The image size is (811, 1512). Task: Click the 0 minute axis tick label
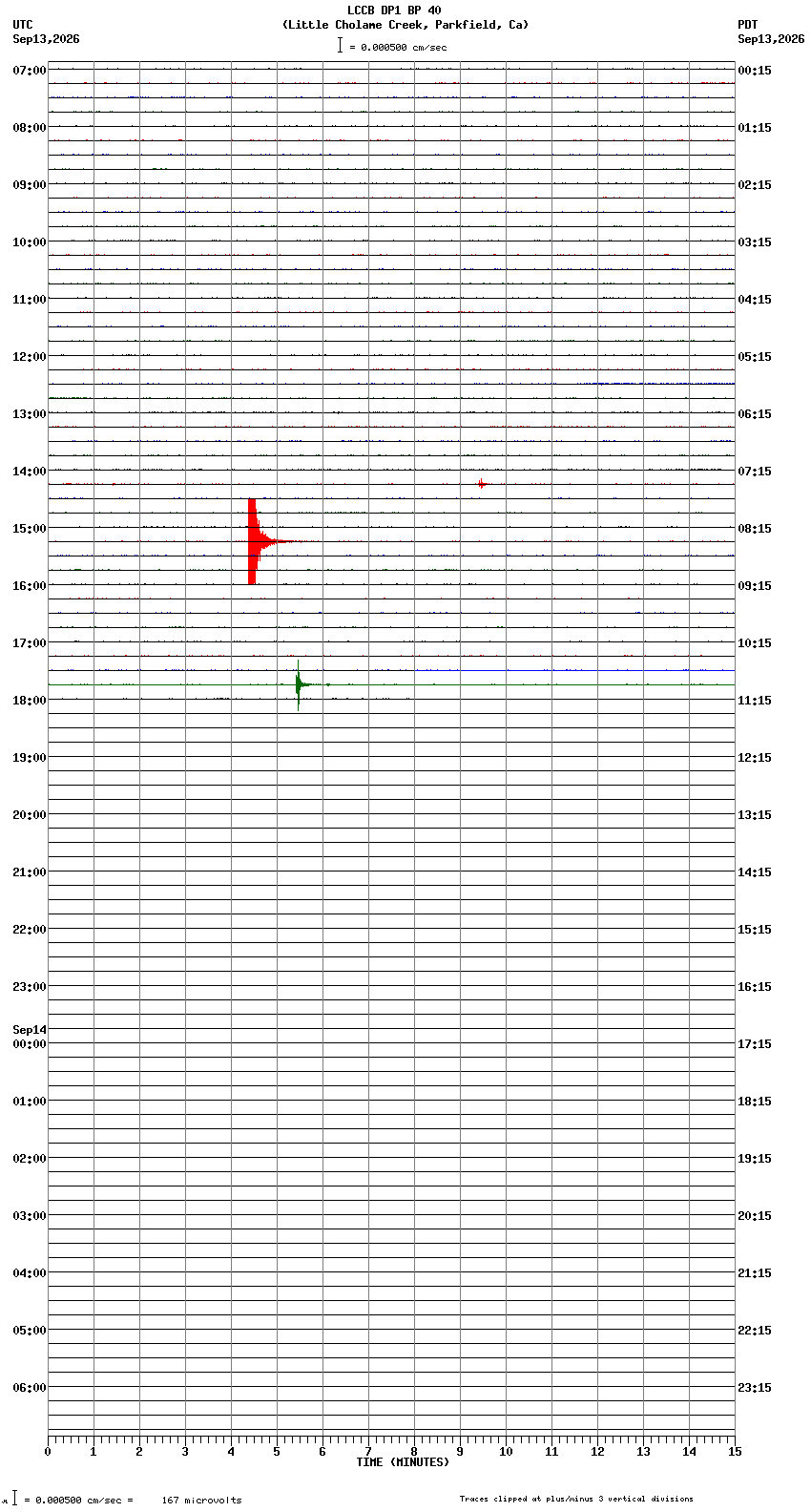[x=48, y=1452]
